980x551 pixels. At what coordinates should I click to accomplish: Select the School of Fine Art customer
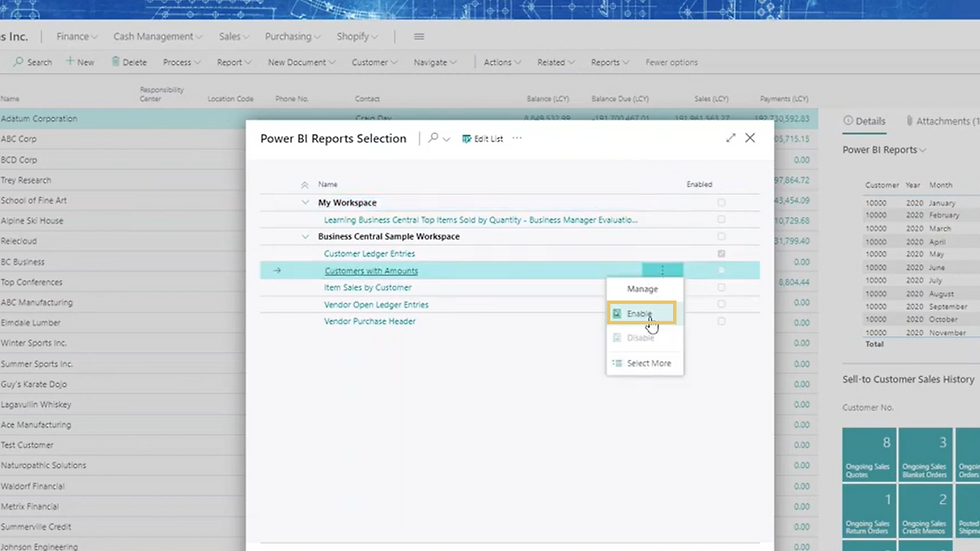[34, 201]
